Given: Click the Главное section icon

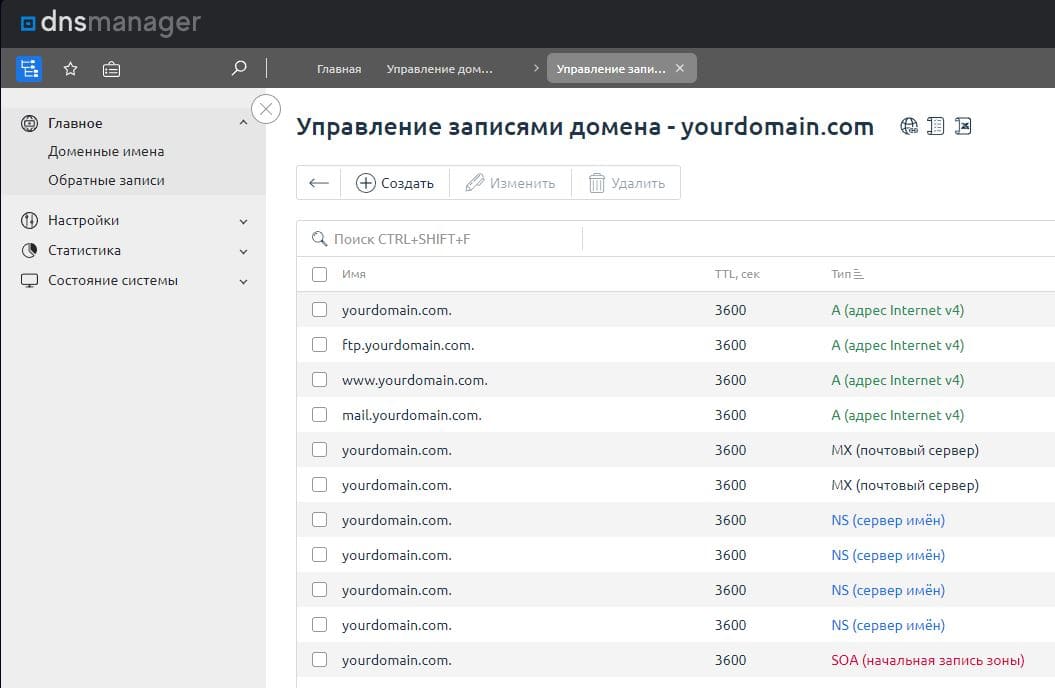Looking at the screenshot, I should pos(29,123).
